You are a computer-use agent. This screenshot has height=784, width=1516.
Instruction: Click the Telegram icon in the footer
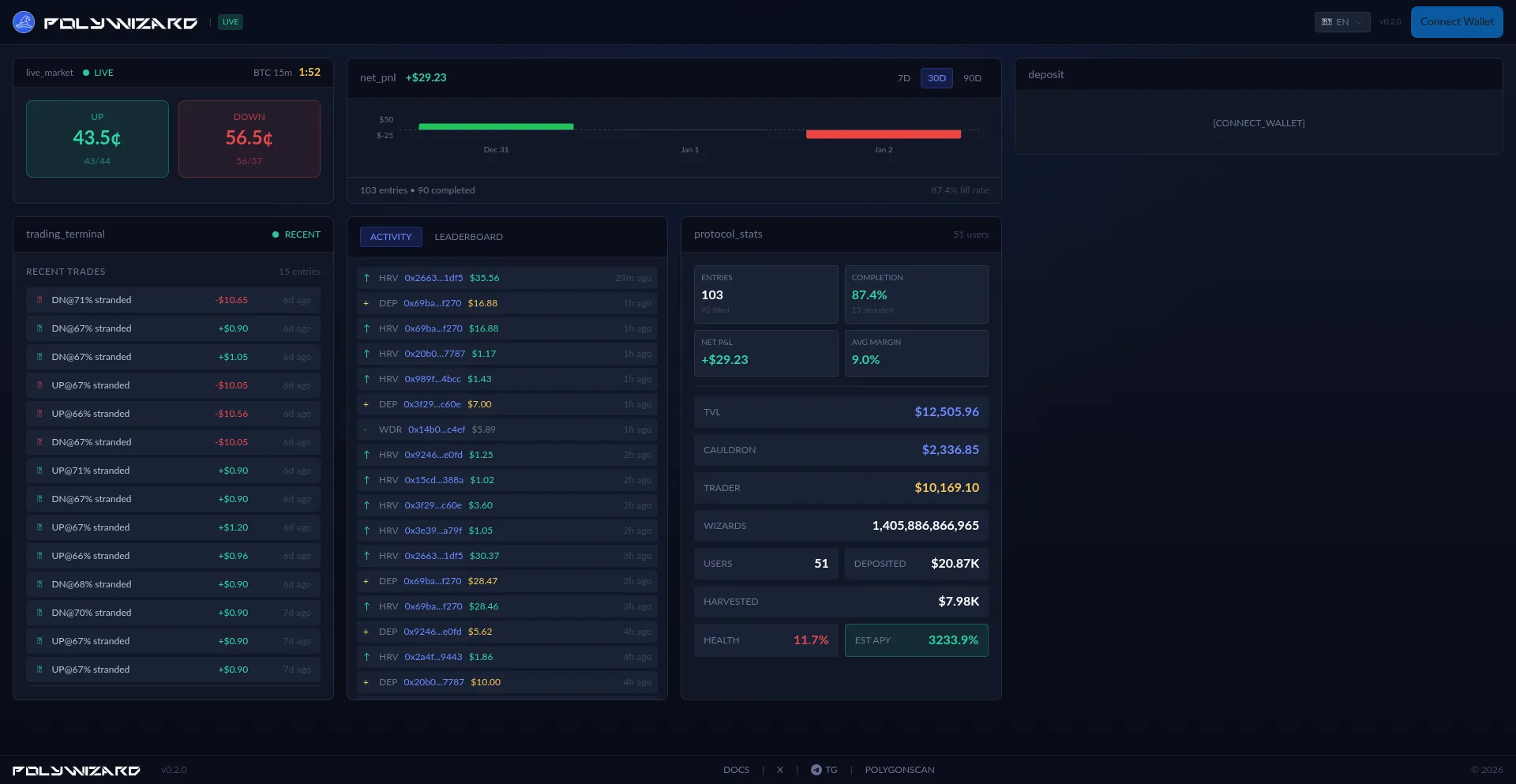(x=816, y=770)
